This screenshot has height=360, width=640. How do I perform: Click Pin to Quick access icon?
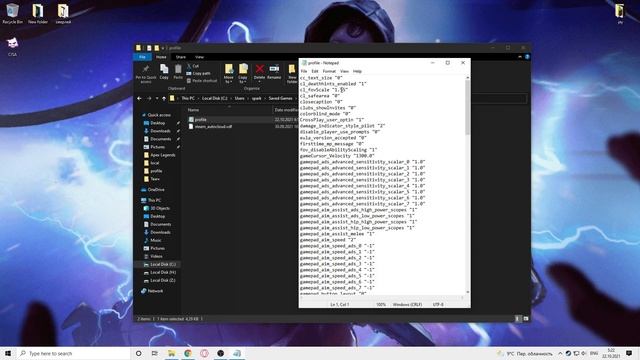point(146,73)
